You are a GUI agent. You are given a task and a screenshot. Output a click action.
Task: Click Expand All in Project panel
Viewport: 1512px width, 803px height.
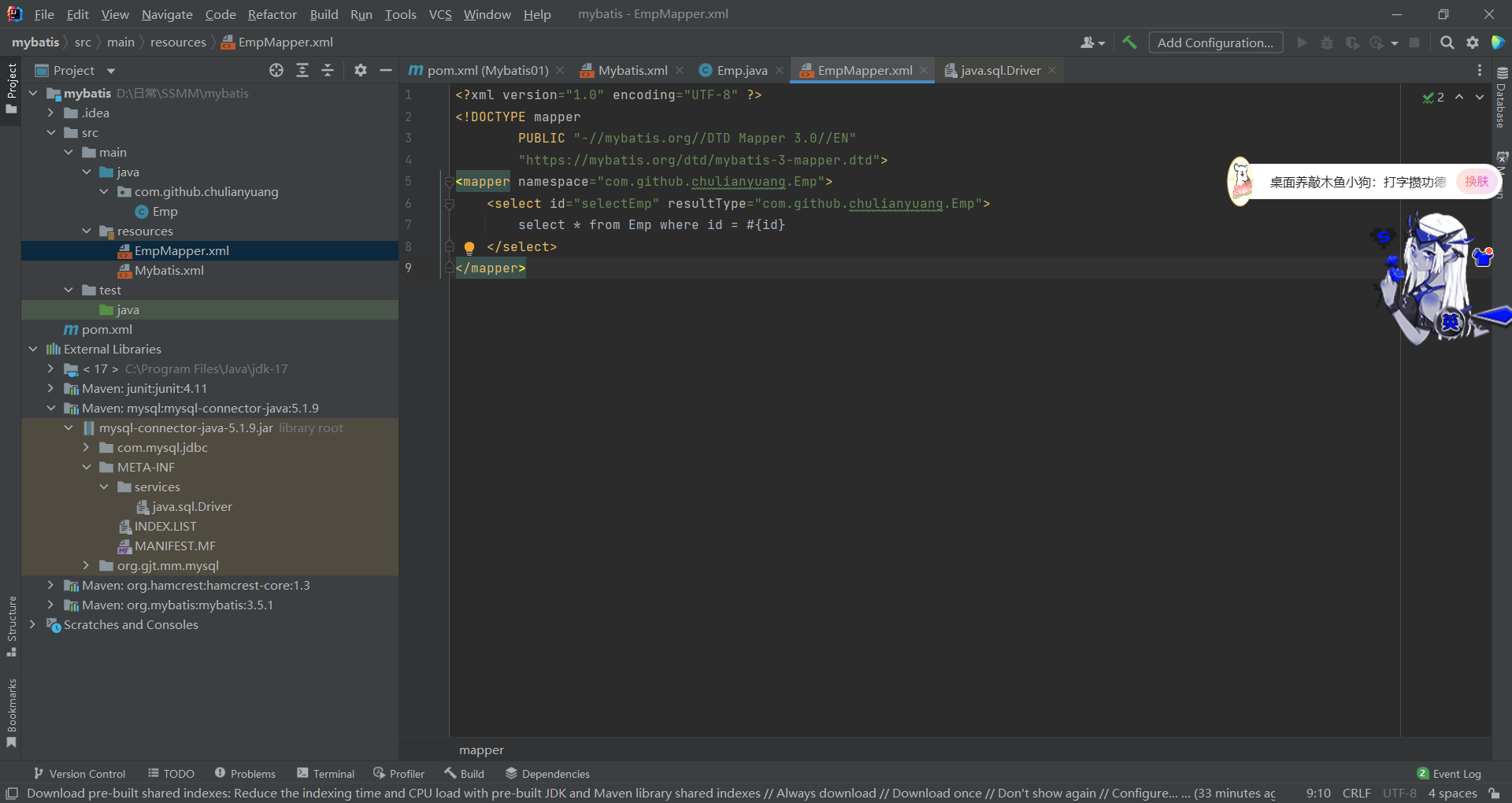[302, 70]
